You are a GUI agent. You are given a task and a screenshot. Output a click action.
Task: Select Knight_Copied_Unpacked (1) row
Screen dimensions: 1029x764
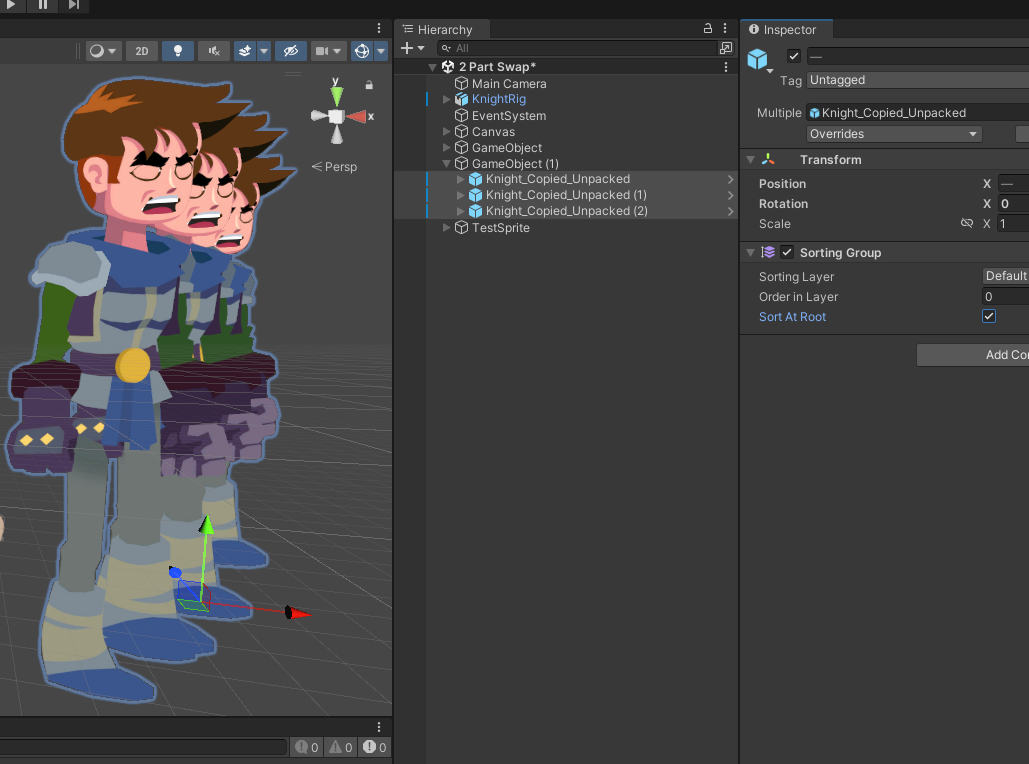[566, 195]
